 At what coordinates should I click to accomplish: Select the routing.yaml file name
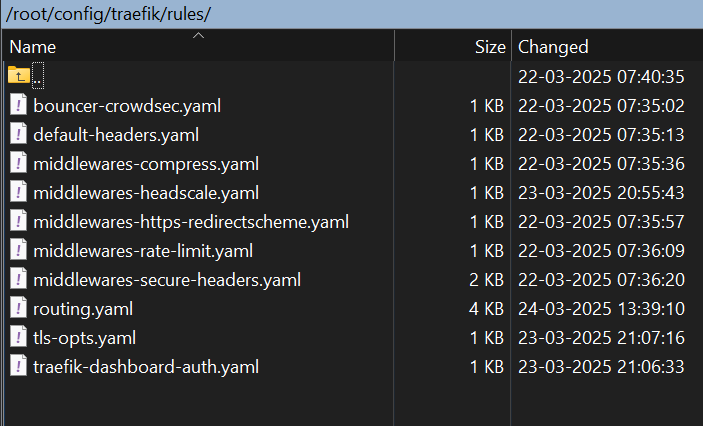click(x=83, y=309)
